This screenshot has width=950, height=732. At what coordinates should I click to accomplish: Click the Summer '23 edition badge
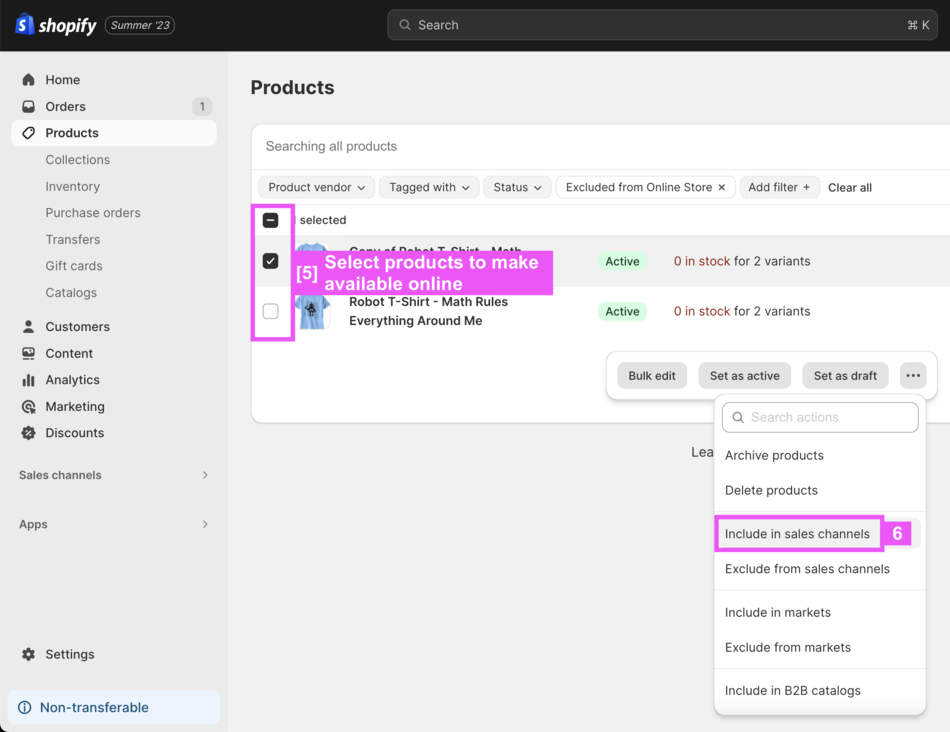pyautogui.click(x=140, y=25)
